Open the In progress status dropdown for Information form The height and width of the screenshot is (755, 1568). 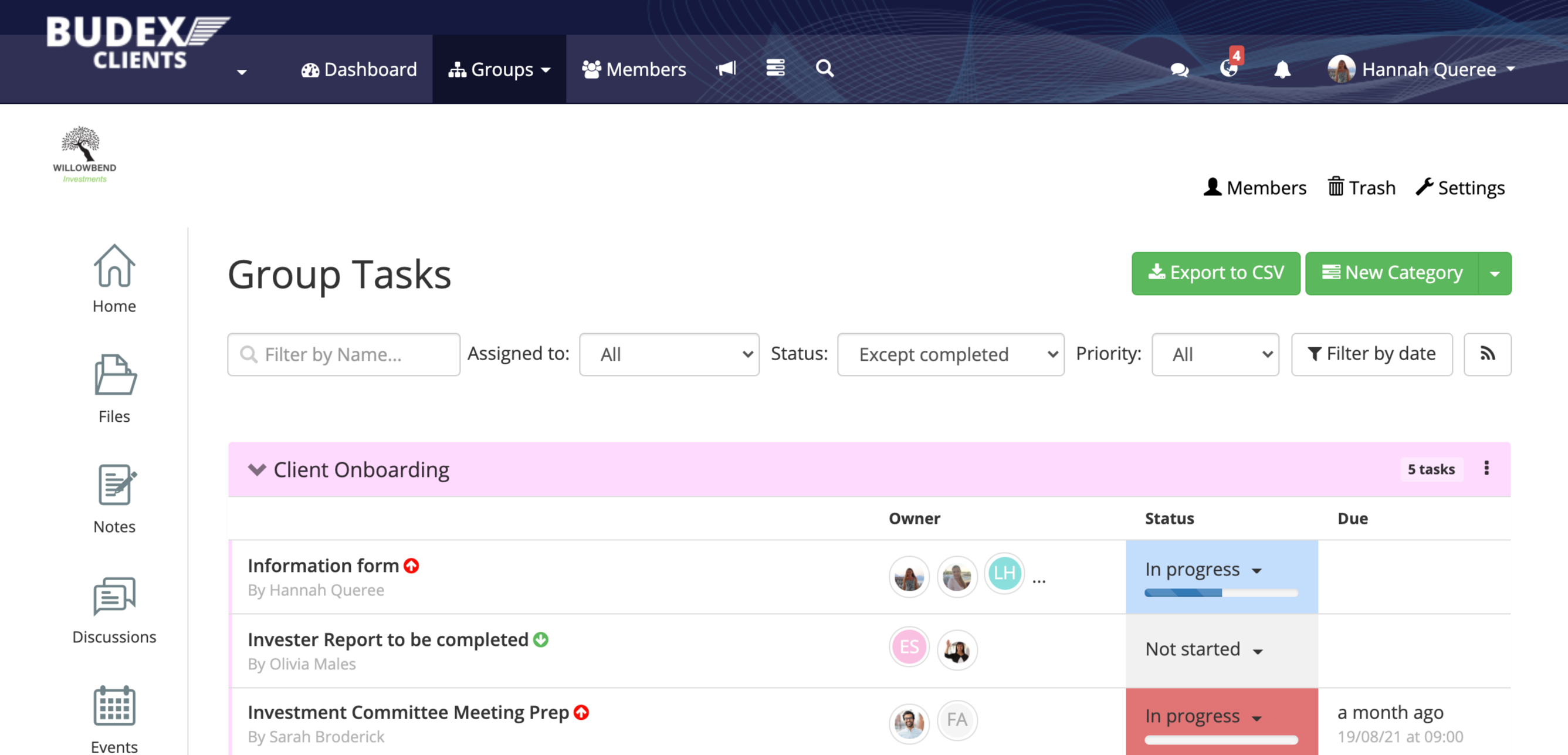1203,570
